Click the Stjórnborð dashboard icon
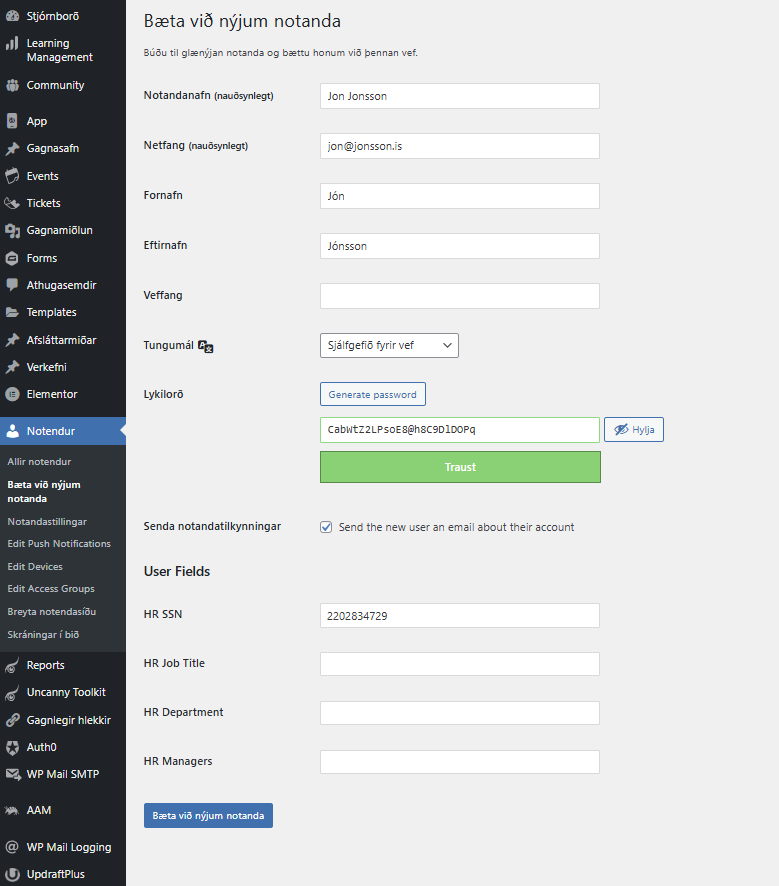 coord(12,16)
